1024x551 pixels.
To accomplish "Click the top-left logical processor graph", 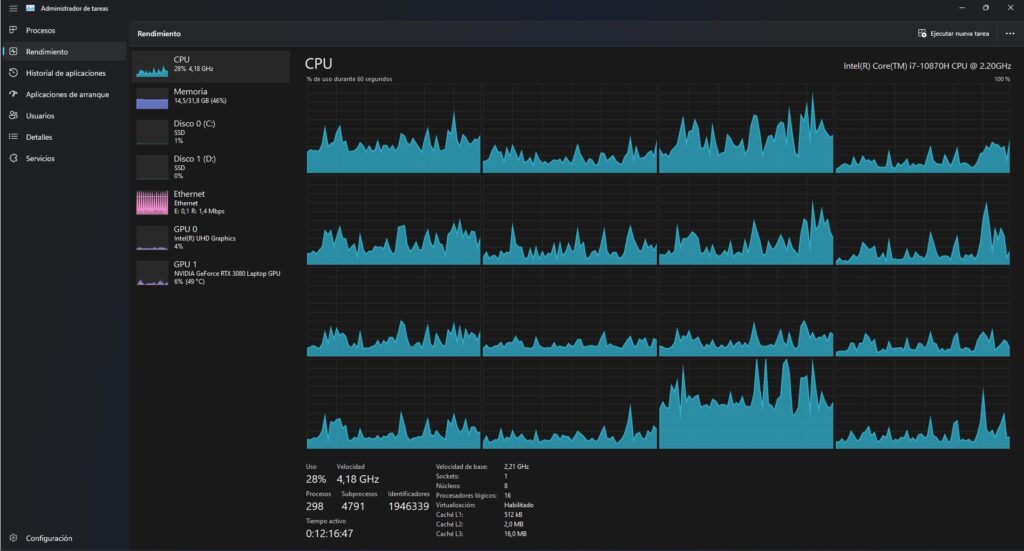I will pos(393,129).
